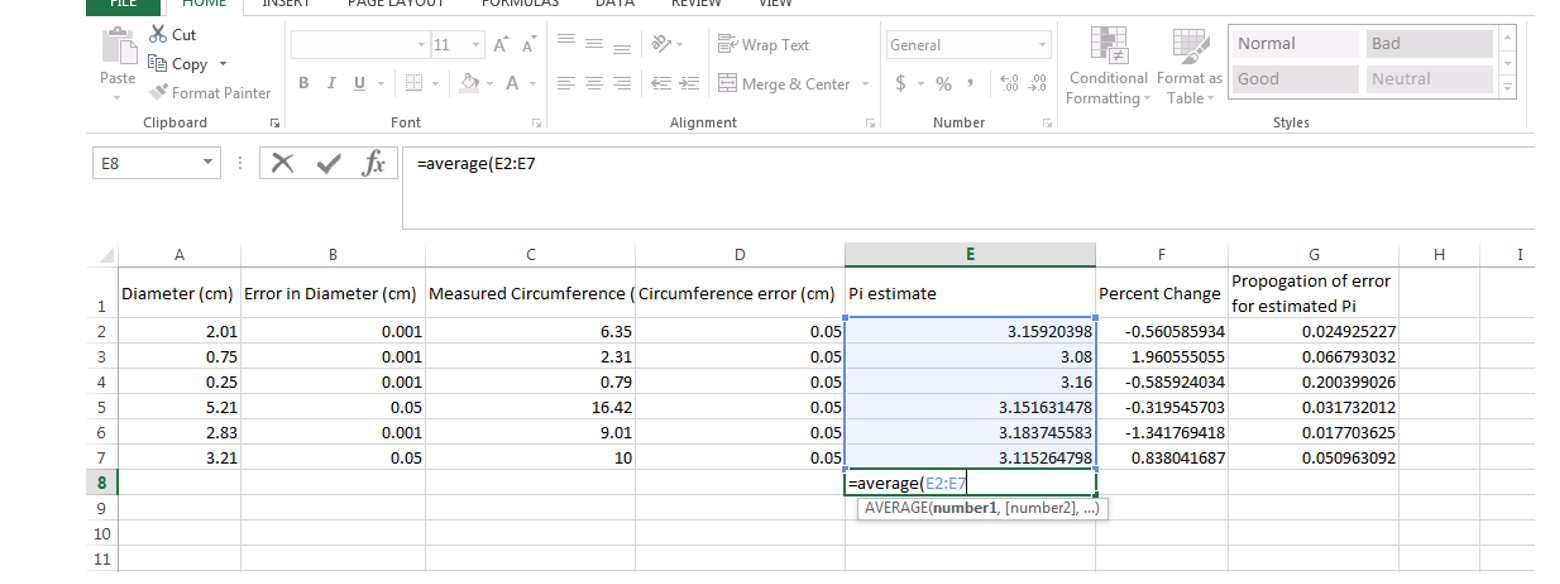
Task: Toggle Wrap Text
Action: click(x=764, y=45)
